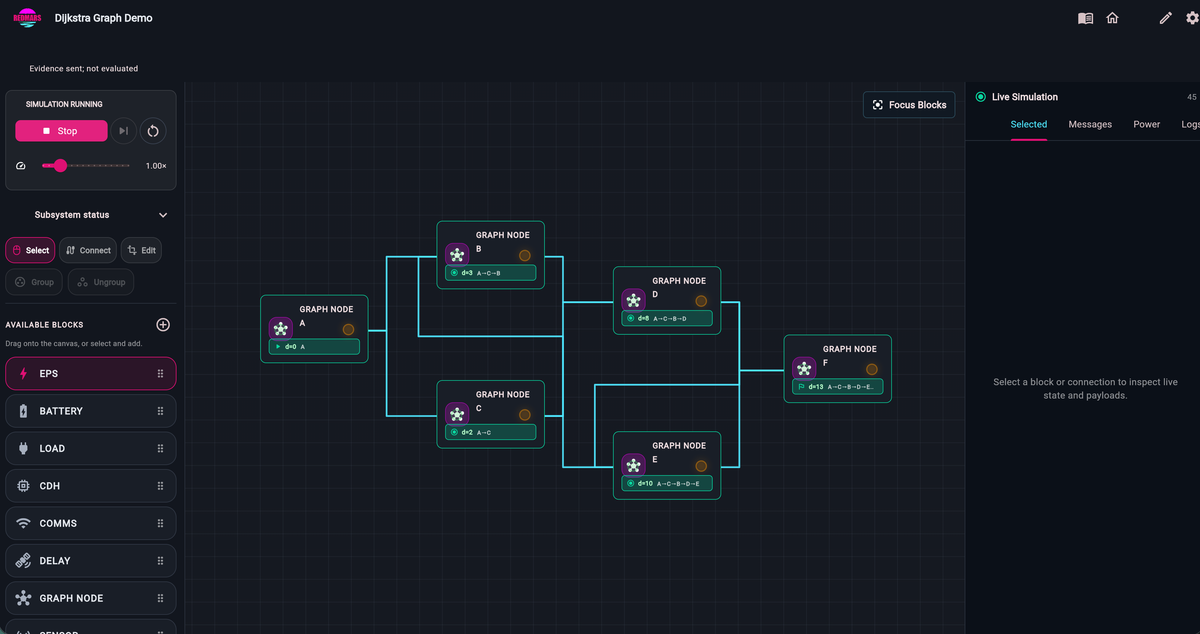Click node A's 'd=0 A' status bar
This screenshot has width=1200, height=634.
tap(314, 347)
